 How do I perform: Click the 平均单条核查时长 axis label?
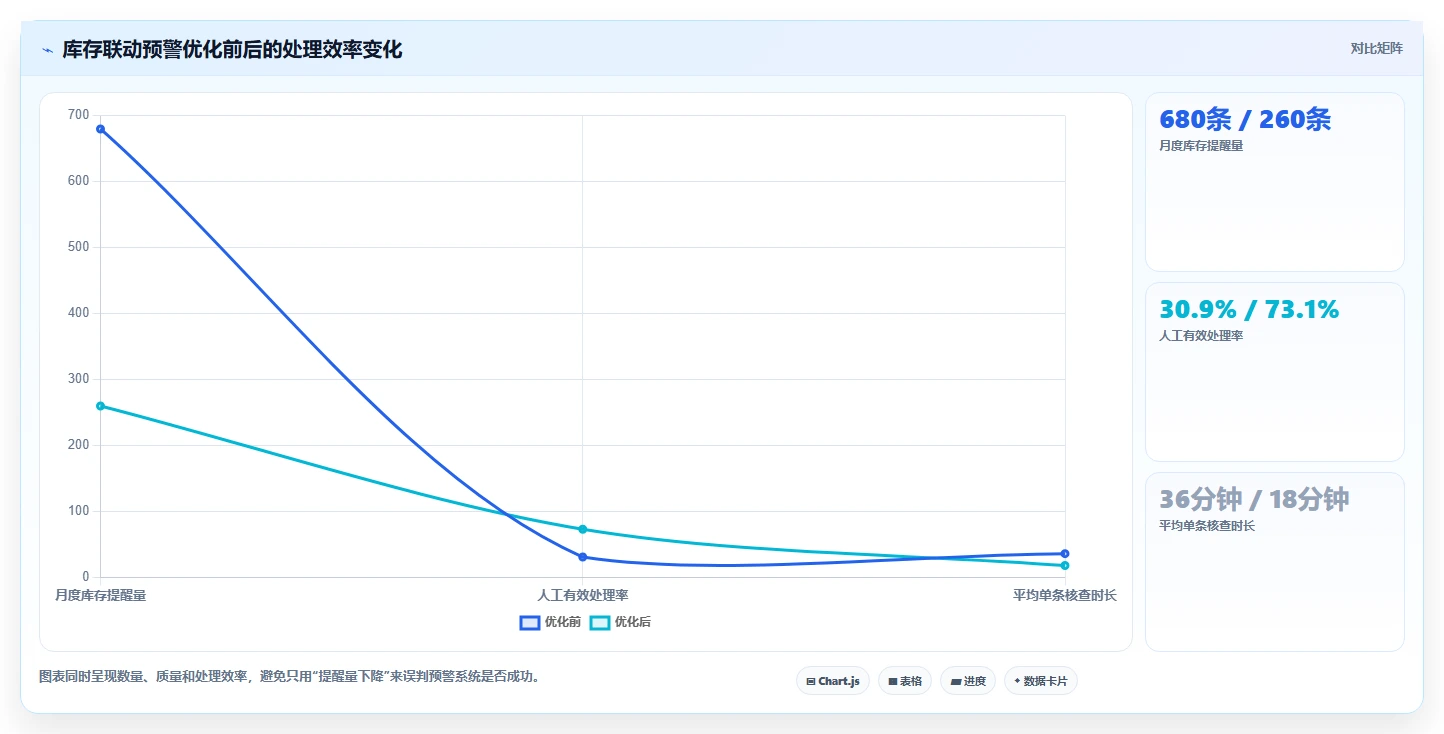point(1065,595)
